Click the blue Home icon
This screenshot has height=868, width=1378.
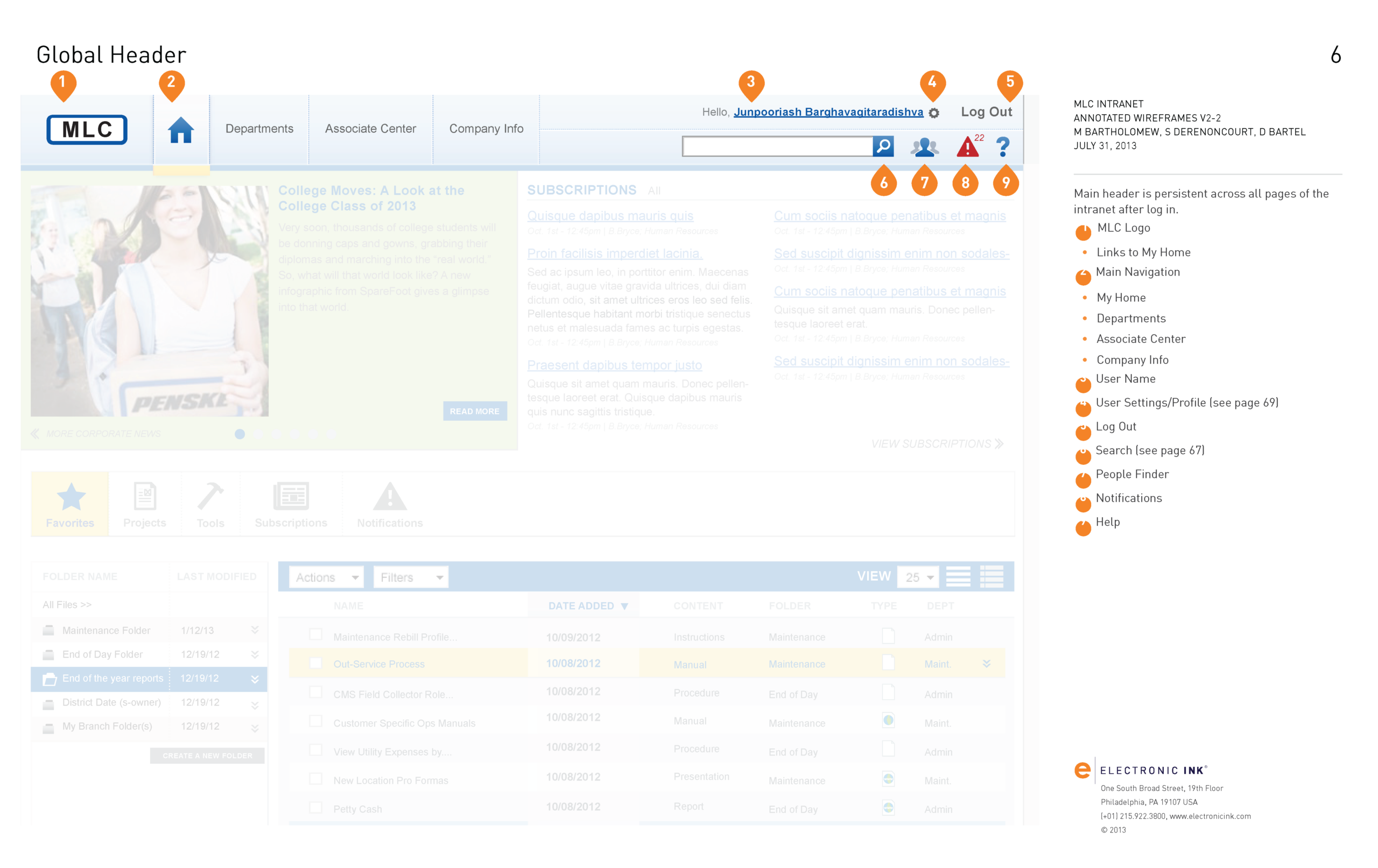[x=181, y=130]
